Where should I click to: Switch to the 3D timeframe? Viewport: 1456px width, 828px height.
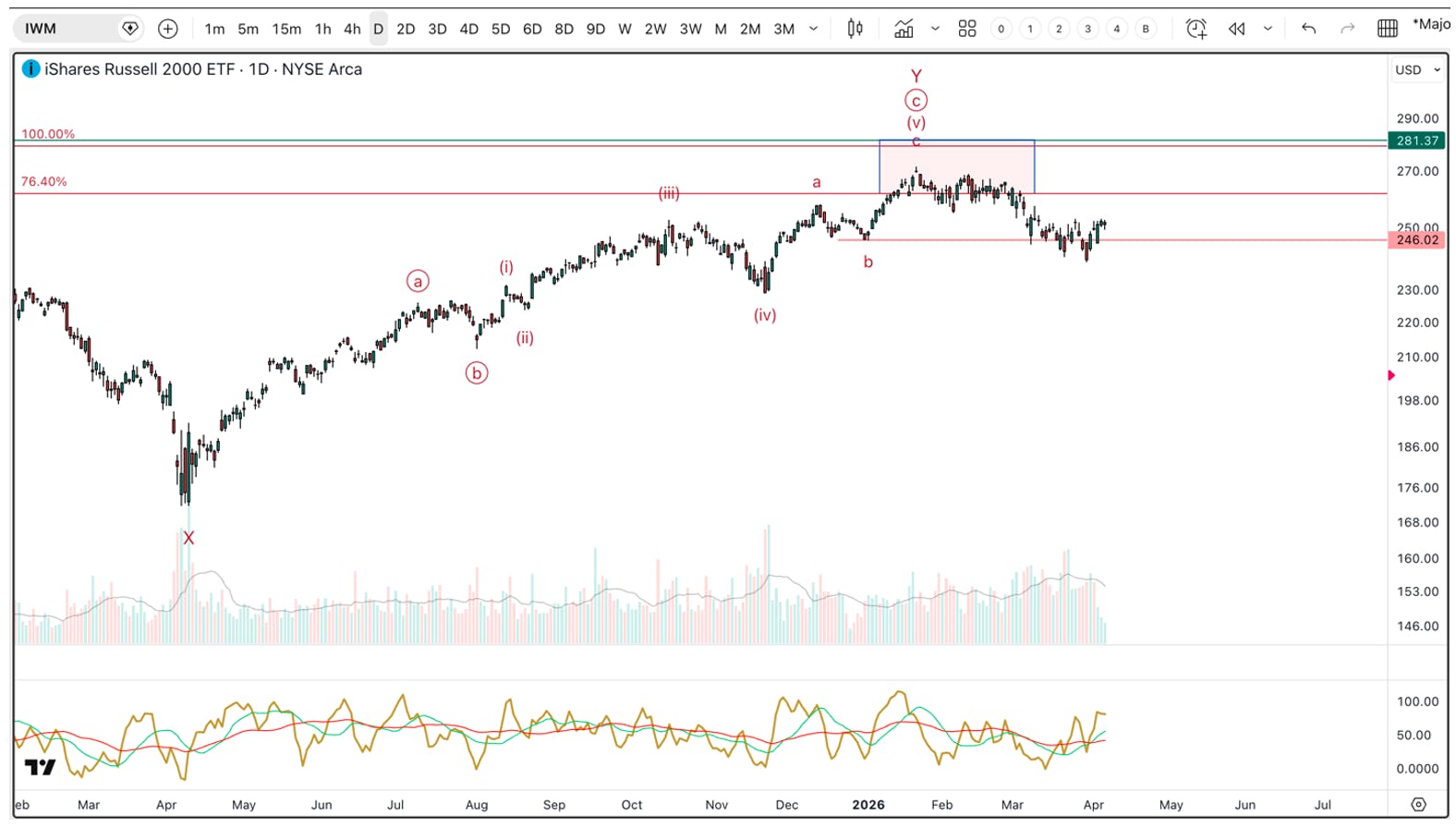437,29
